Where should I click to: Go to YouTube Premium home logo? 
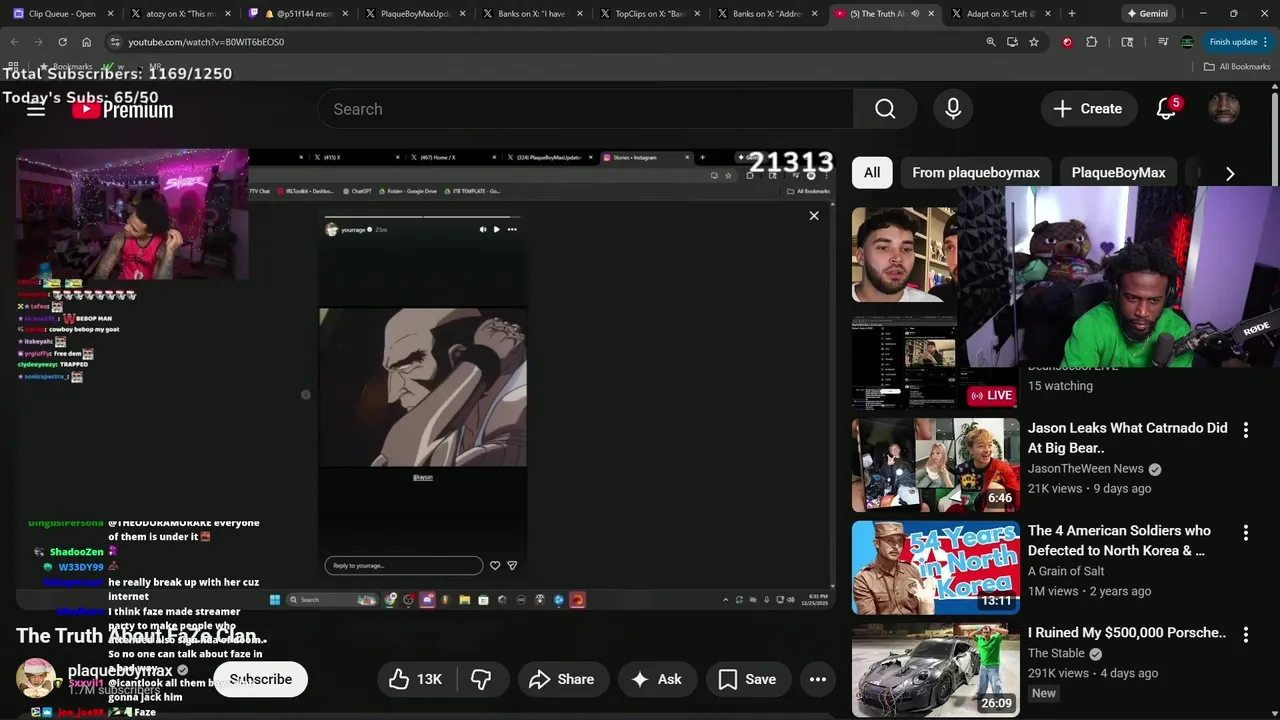coord(122,109)
